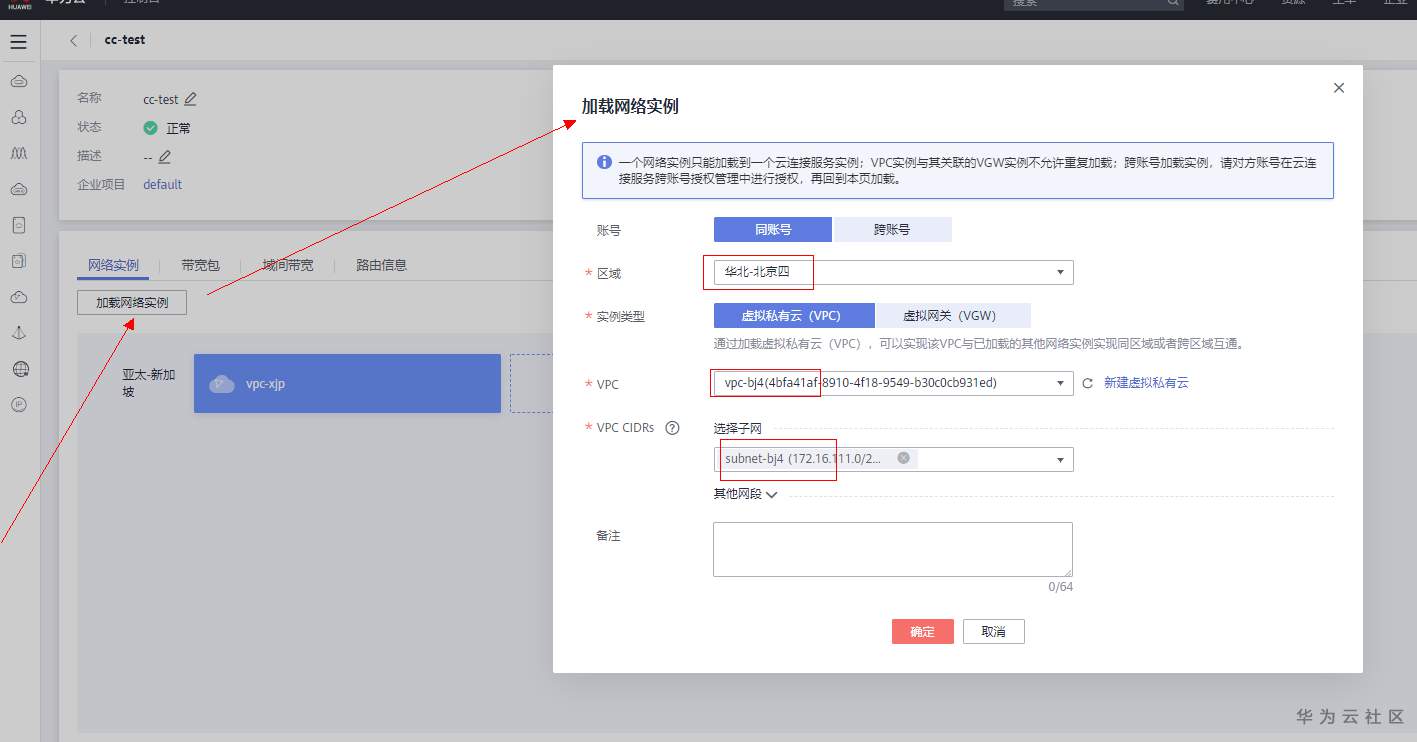Select the vpc-xjp network instance card

(347, 383)
